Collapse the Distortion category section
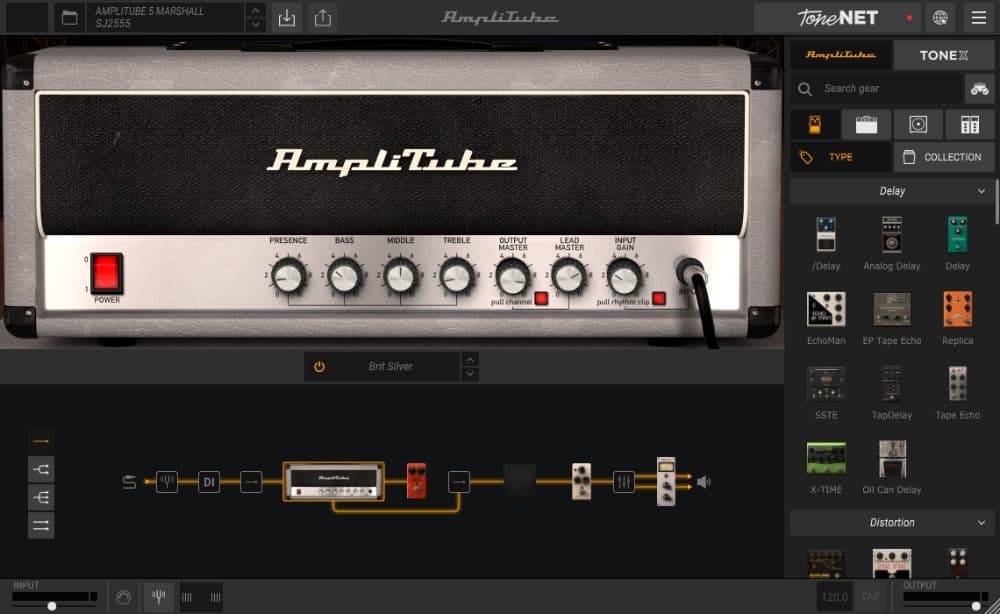The height and width of the screenshot is (614, 1000). 892,523
